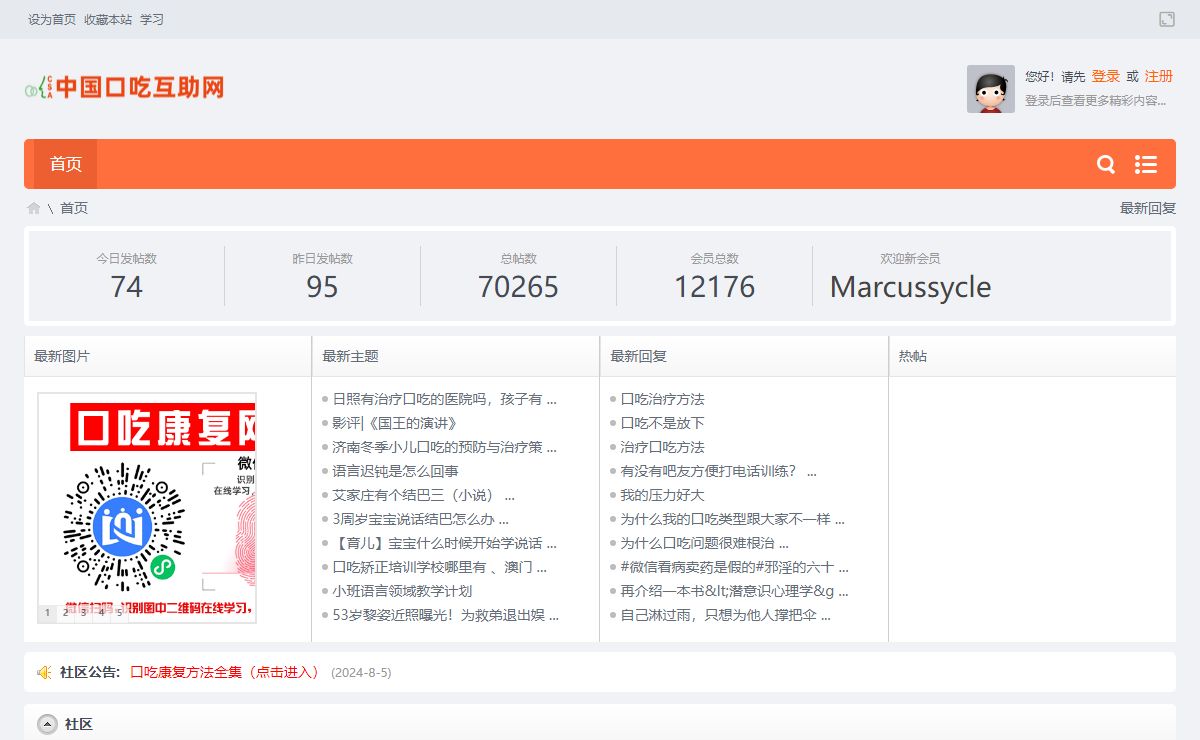The height and width of the screenshot is (740, 1200).
Task: Click the QR code slideshow image
Action: pyautogui.click(x=147, y=508)
